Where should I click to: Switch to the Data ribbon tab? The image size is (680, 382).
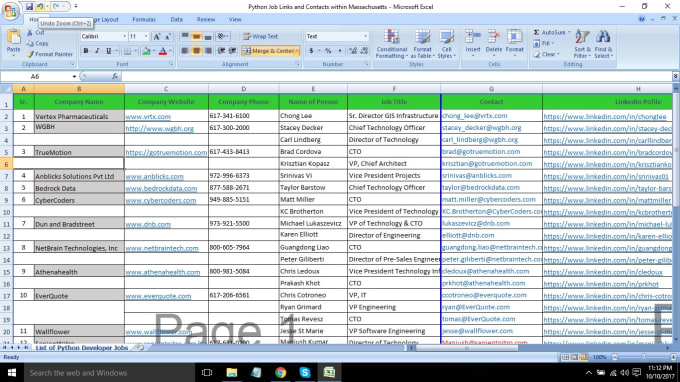[177, 20]
